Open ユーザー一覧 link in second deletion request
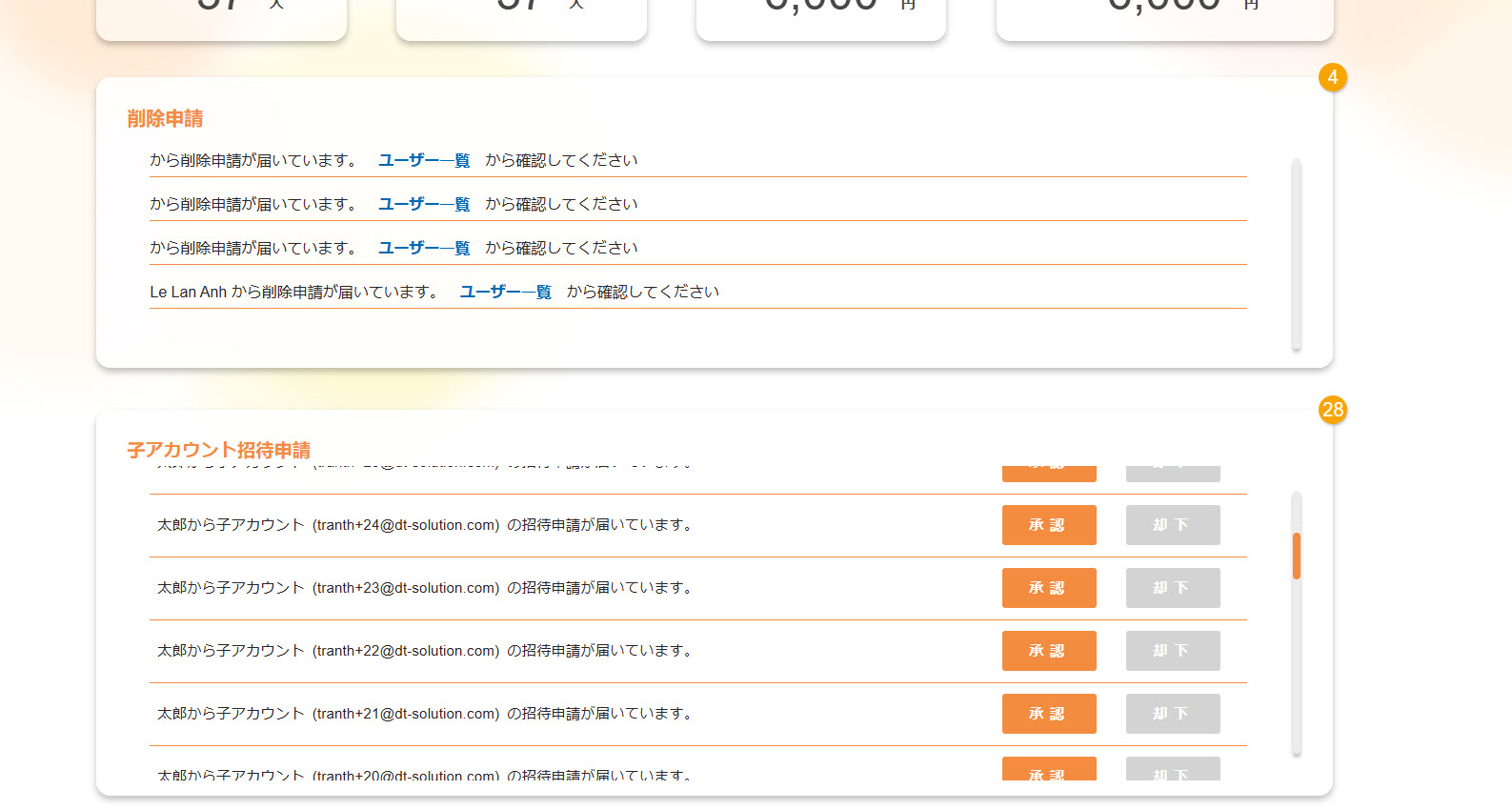The image size is (1512, 810). (x=424, y=204)
